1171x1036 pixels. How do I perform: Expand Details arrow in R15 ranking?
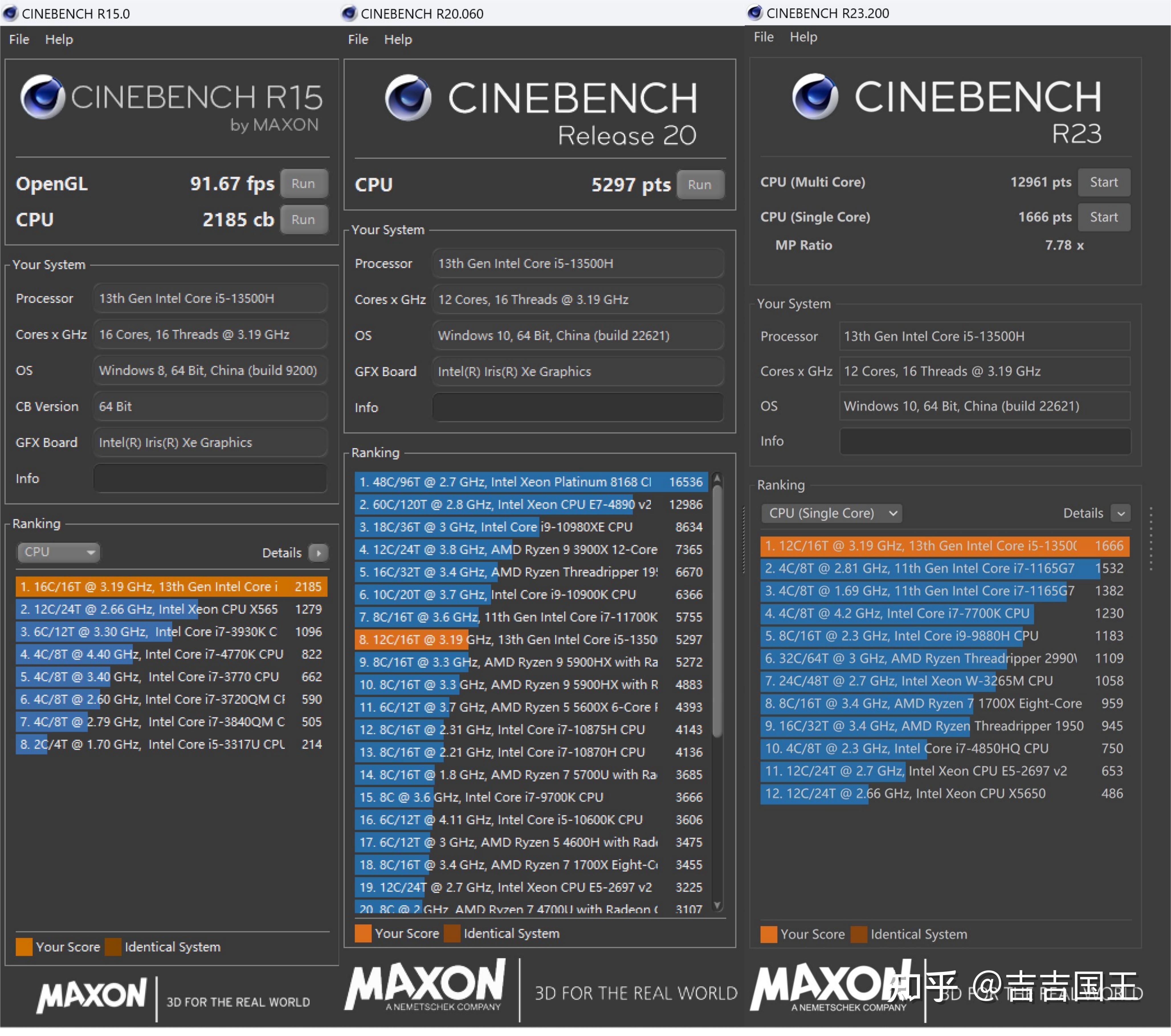[x=318, y=553]
